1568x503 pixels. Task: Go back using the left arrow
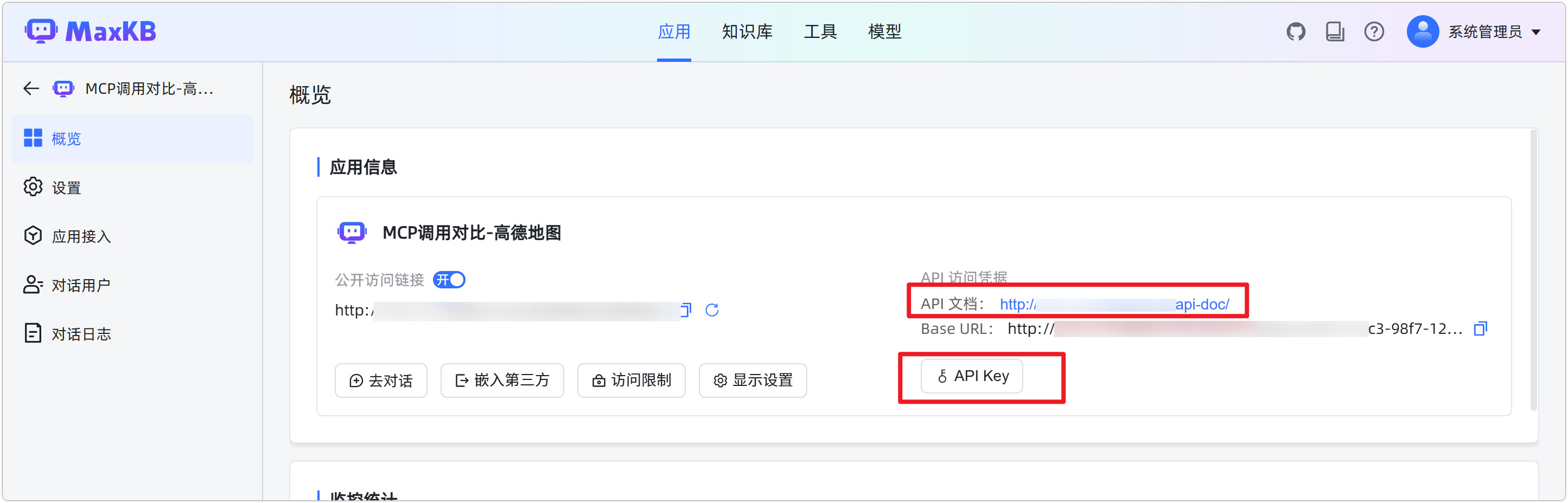pos(31,89)
